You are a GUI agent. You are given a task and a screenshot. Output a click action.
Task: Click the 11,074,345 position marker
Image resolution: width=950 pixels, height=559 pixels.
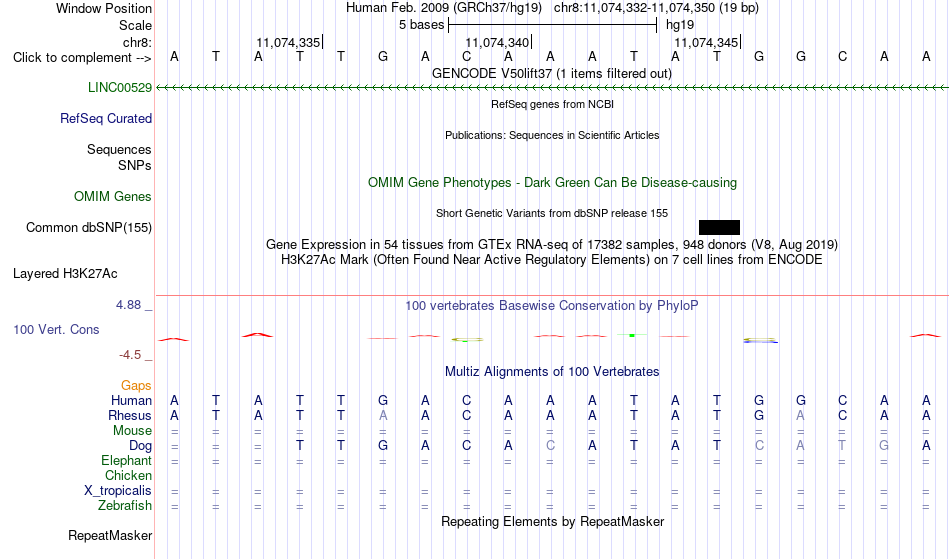706,42
